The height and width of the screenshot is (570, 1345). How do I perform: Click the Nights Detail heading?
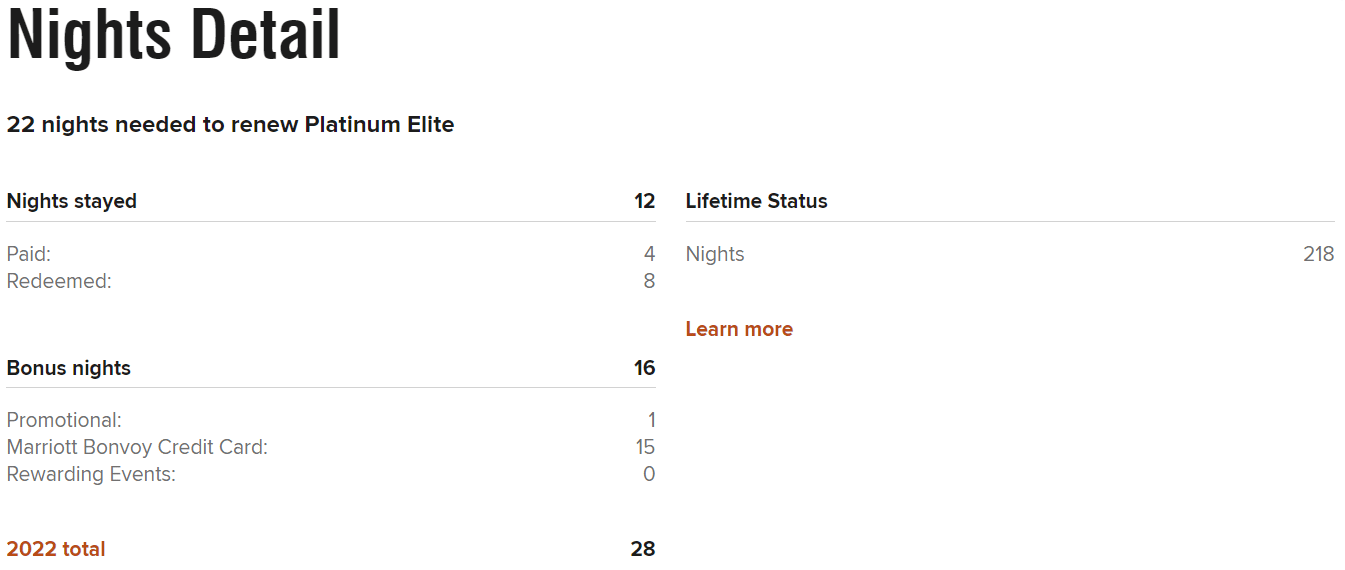point(174,36)
